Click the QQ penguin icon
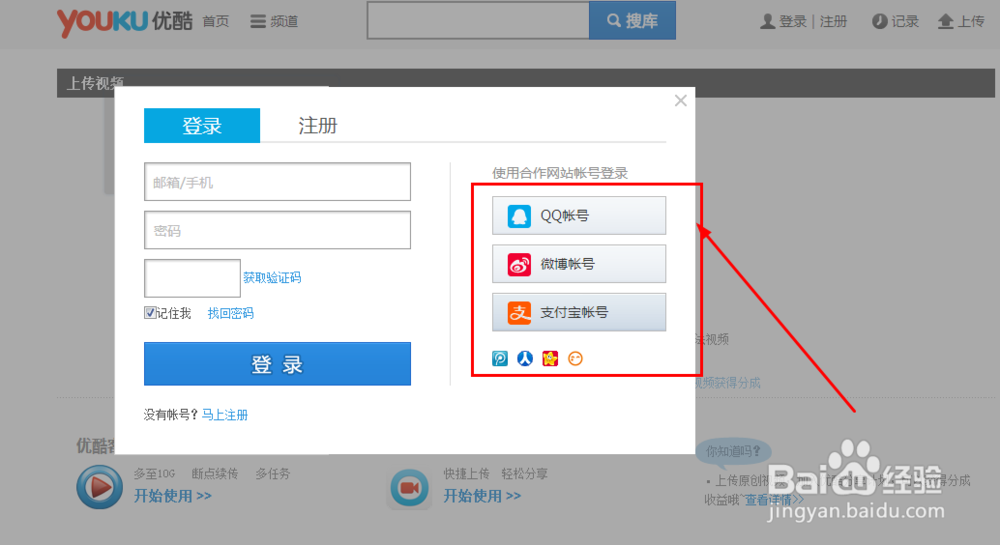The height and width of the screenshot is (545, 1000). (518, 216)
